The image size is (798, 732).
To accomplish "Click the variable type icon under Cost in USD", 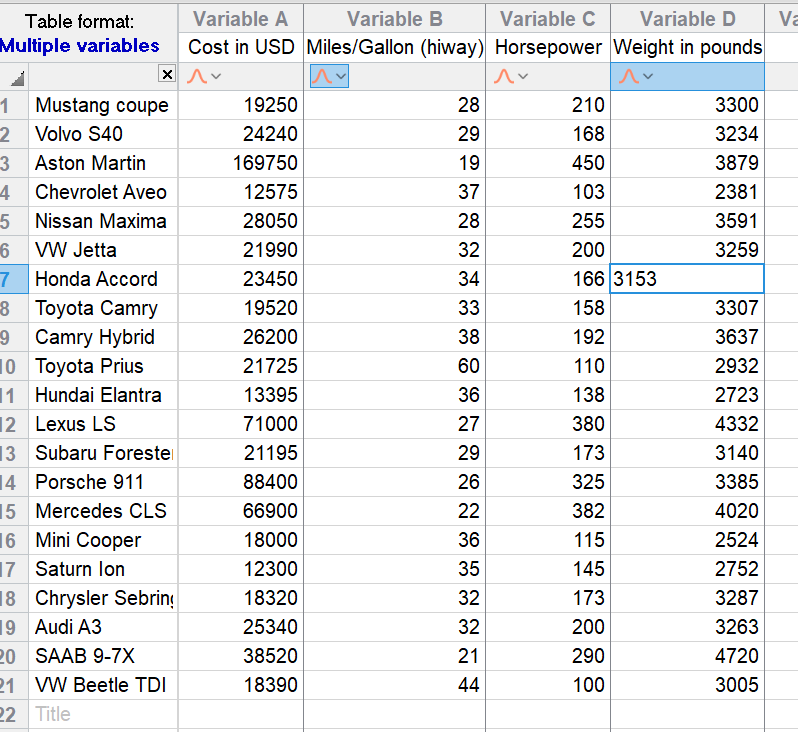I will [197, 77].
